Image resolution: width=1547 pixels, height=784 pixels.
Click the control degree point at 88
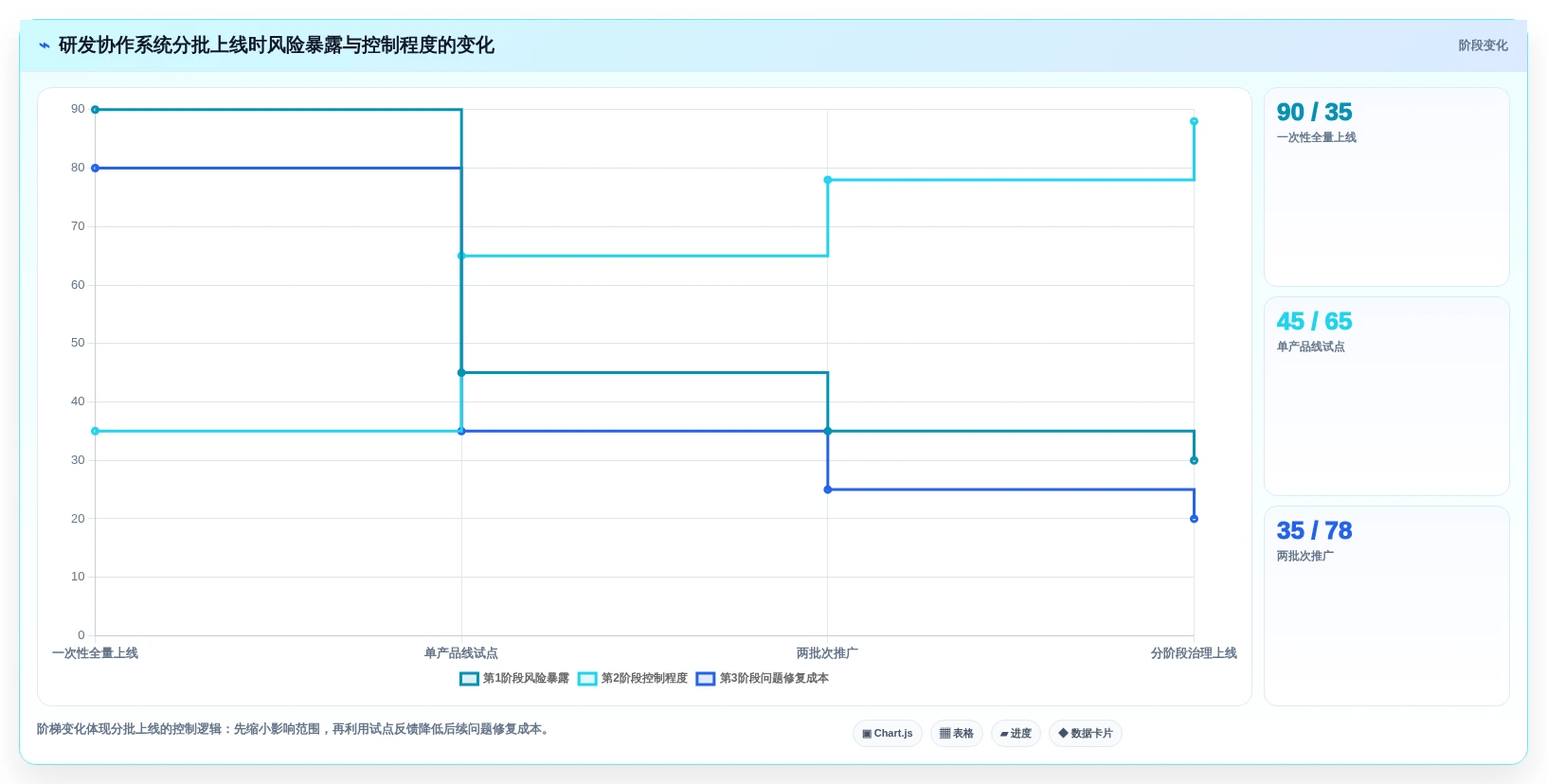pos(1194,121)
